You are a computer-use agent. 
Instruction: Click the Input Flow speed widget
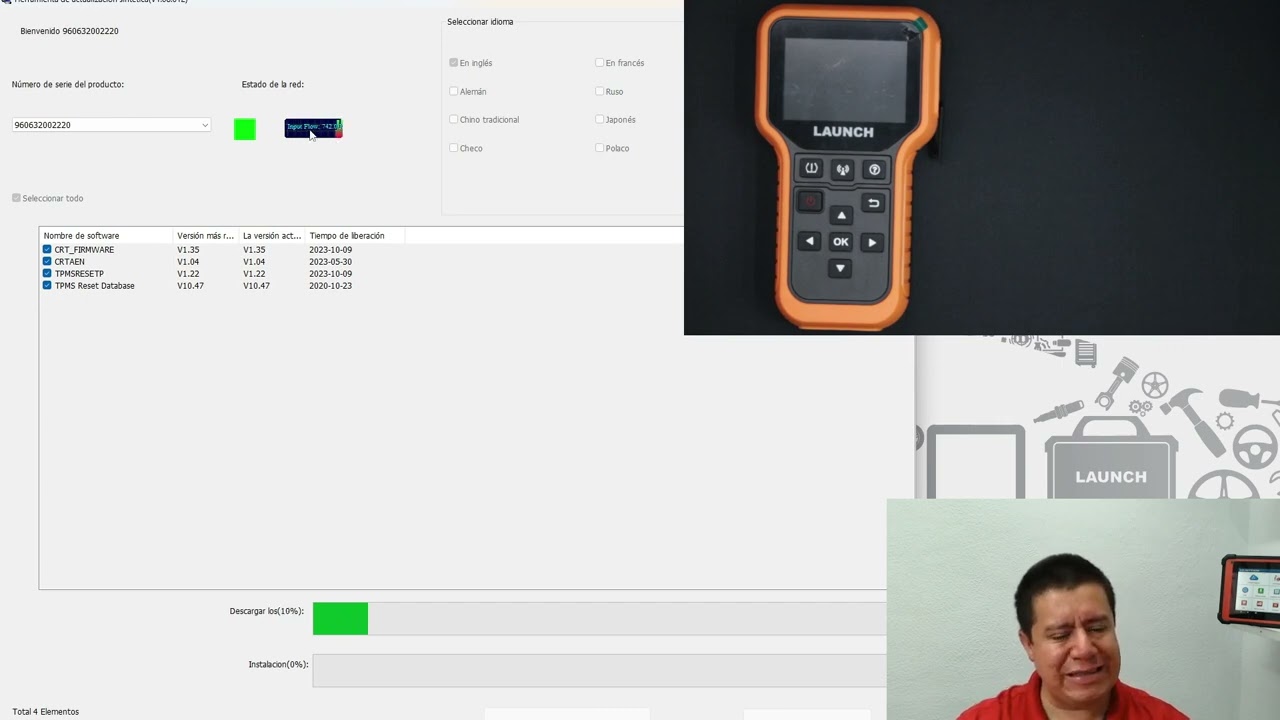[x=313, y=128]
